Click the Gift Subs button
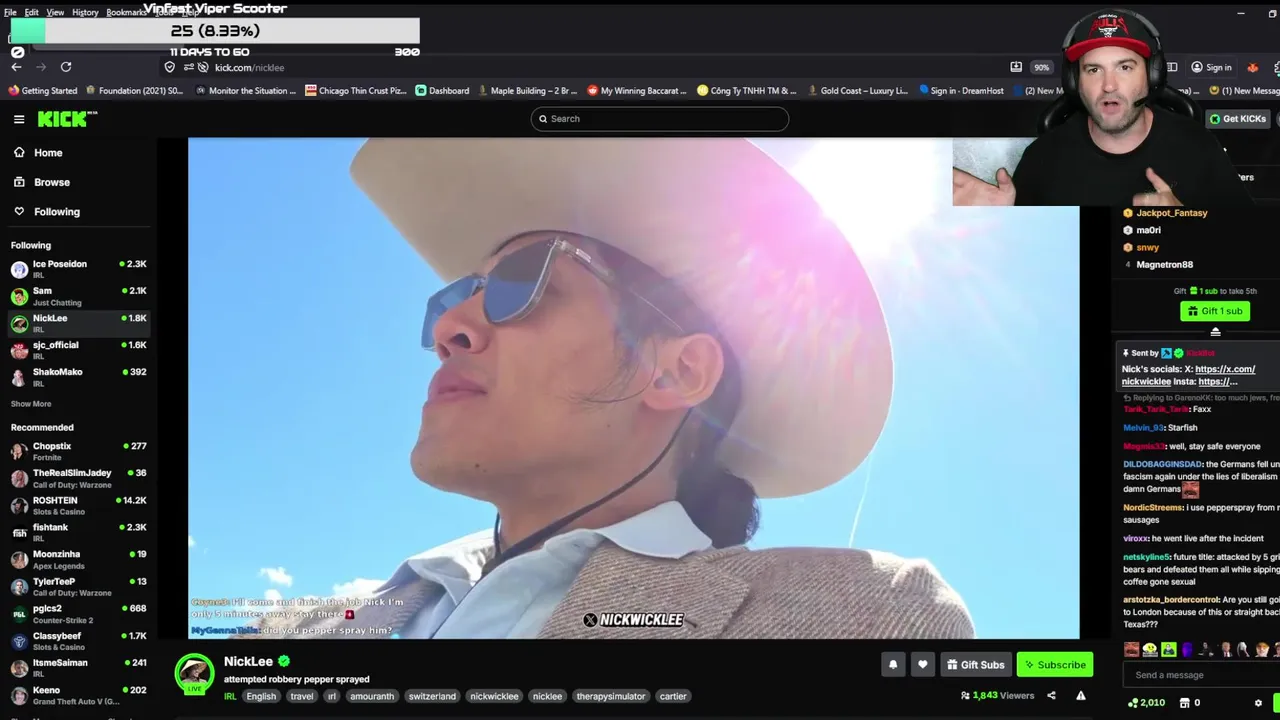 975,664
